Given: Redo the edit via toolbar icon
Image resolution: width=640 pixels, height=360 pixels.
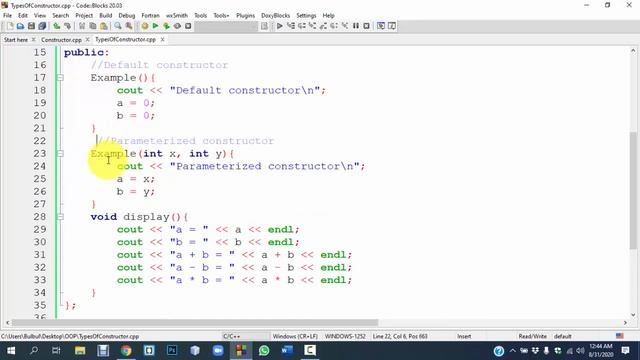Looking at the screenshot, I should (x=67, y=26).
